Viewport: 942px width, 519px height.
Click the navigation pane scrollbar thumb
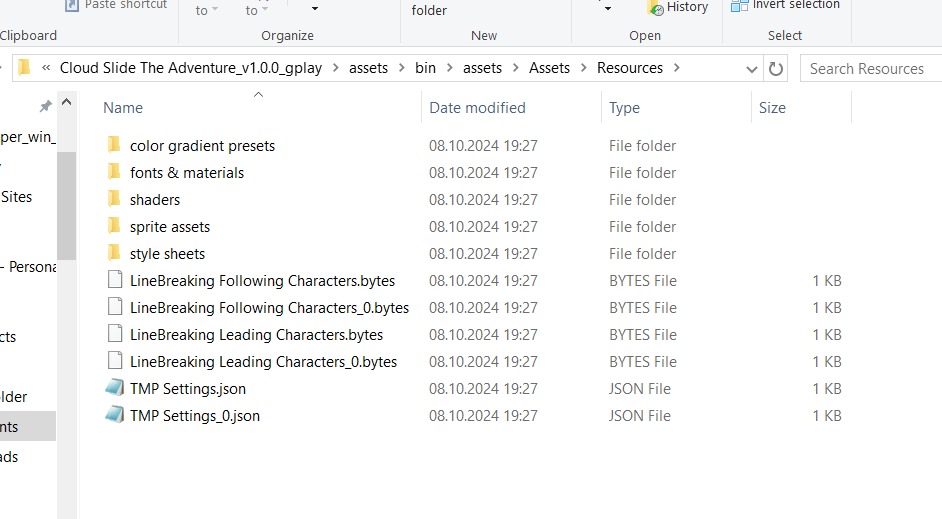pyautogui.click(x=67, y=205)
